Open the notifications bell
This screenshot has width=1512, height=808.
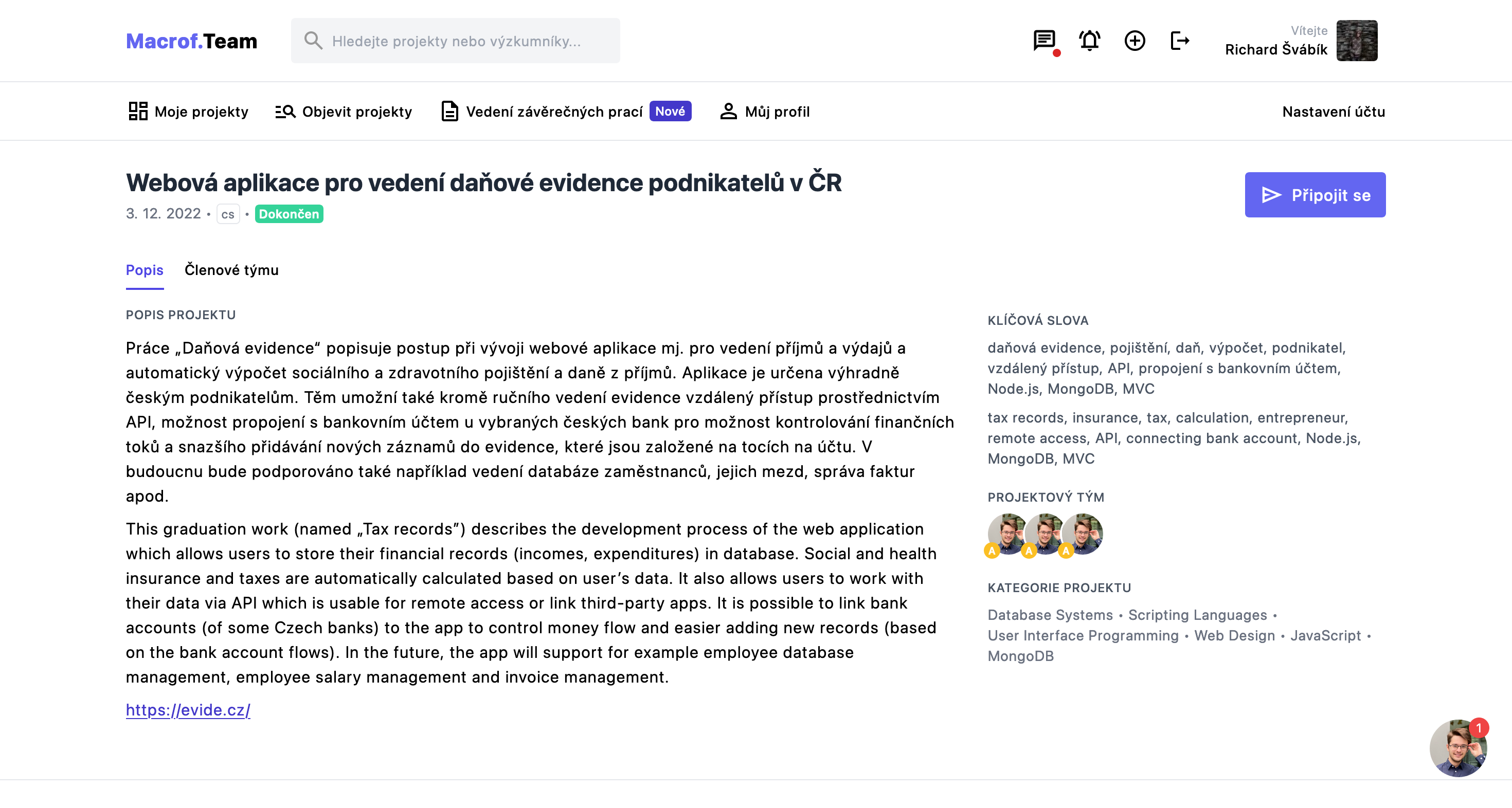coord(1089,41)
